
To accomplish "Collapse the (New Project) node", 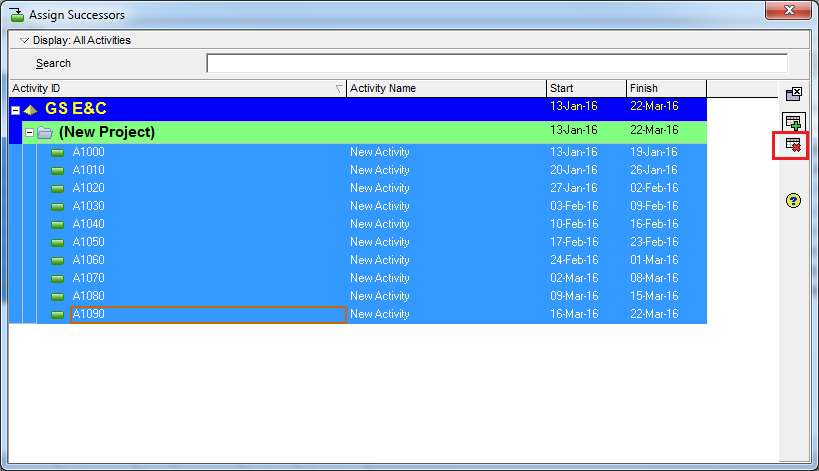I will click(30, 133).
